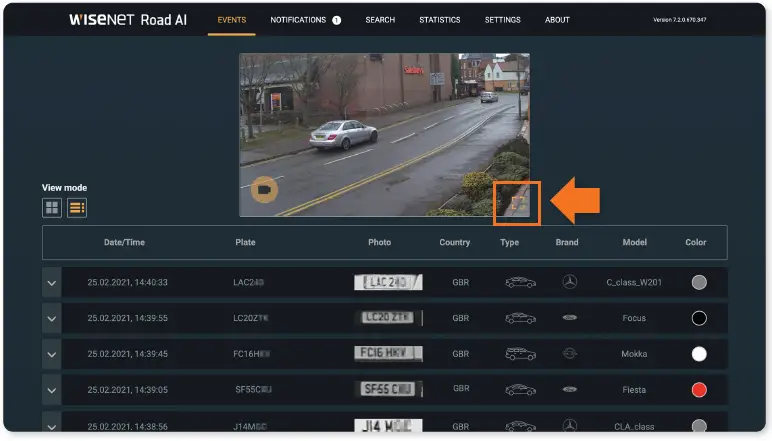Click the Photo column header
The image size is (772, 441).
(379, 242)
